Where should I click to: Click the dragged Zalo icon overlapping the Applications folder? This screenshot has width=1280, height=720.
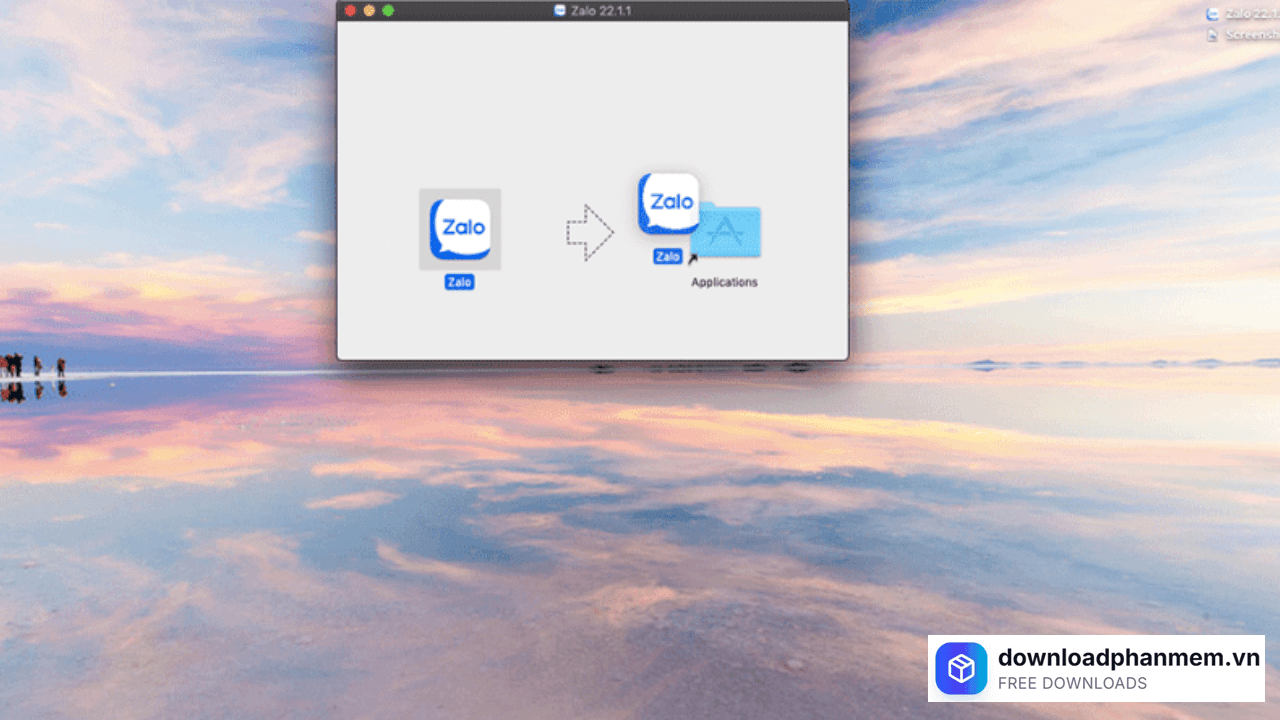669,204
